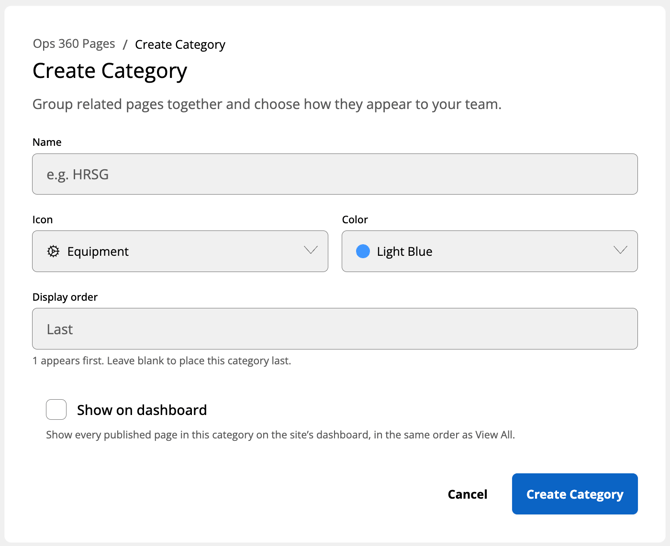670x546 pixels.
Task: Click the Light Blue color dot
Action: [363, 251]
